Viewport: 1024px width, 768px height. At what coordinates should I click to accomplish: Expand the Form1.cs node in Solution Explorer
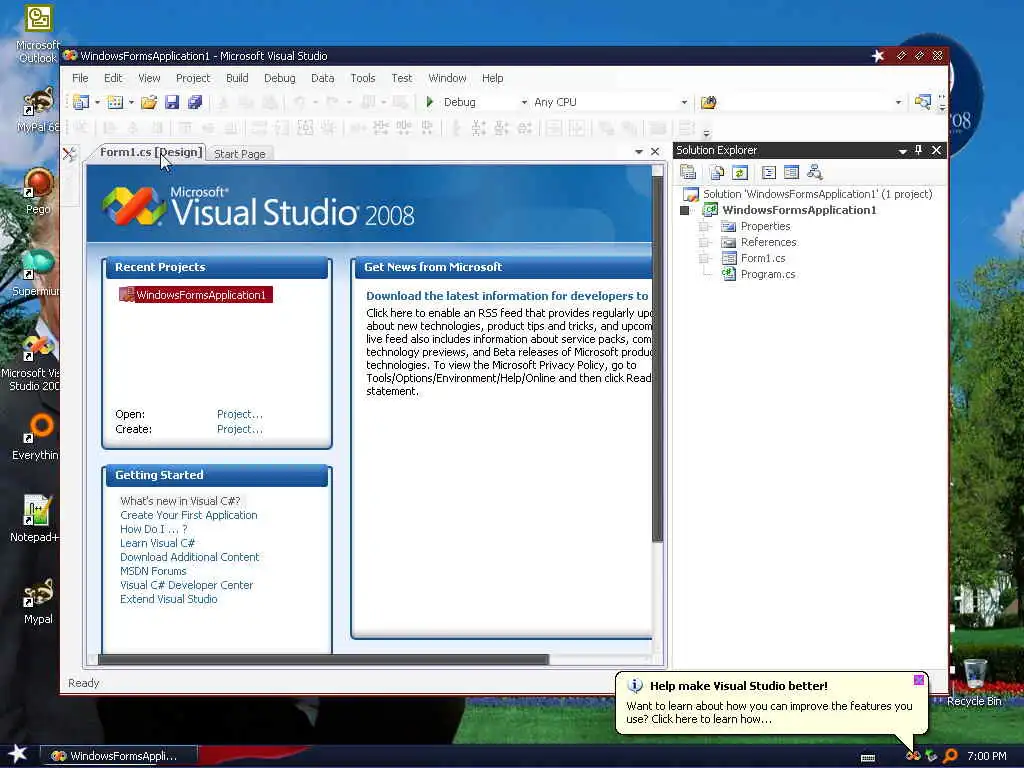tap(704, 259)
